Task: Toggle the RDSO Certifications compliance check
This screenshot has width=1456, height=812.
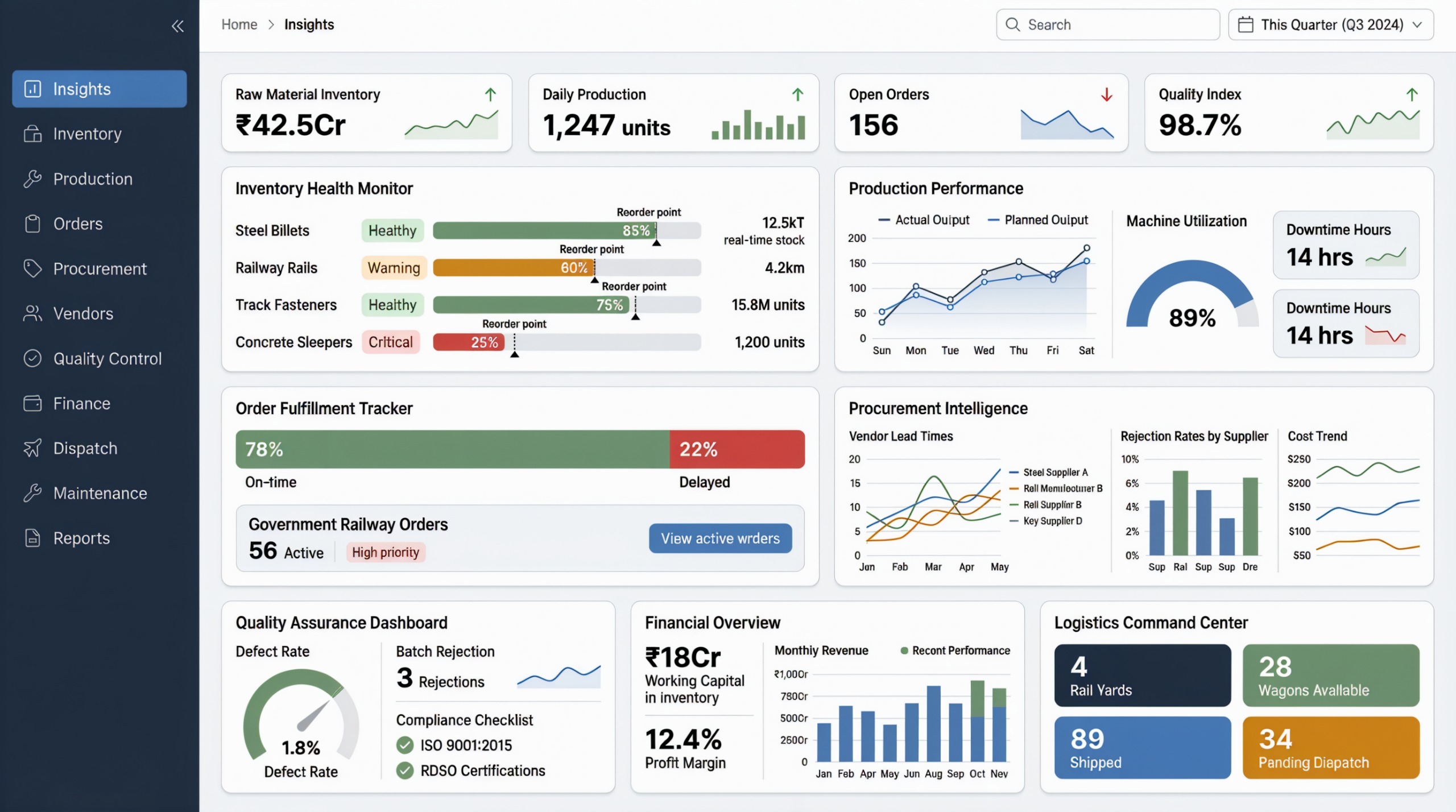Action: pyautogui.click(x=405, y=770)
